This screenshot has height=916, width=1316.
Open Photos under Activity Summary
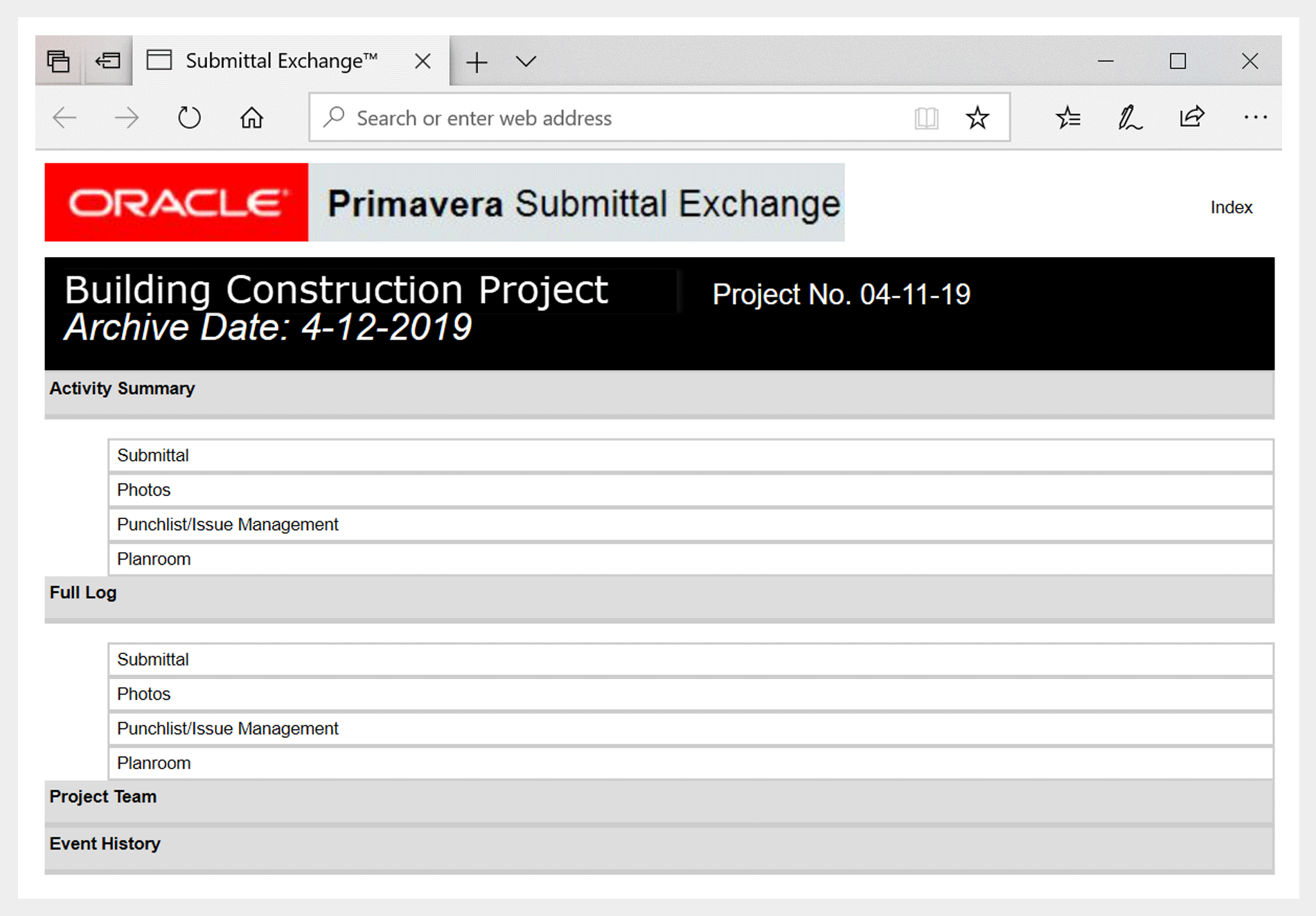[x=144, y=490]
